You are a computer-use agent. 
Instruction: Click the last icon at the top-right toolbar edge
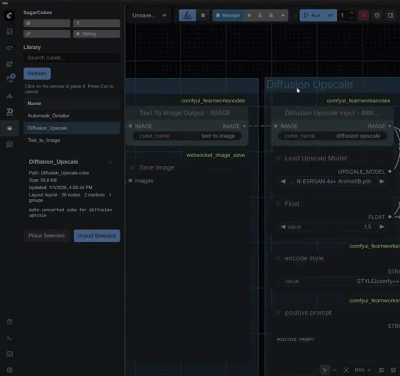click(x=390, y=15)
